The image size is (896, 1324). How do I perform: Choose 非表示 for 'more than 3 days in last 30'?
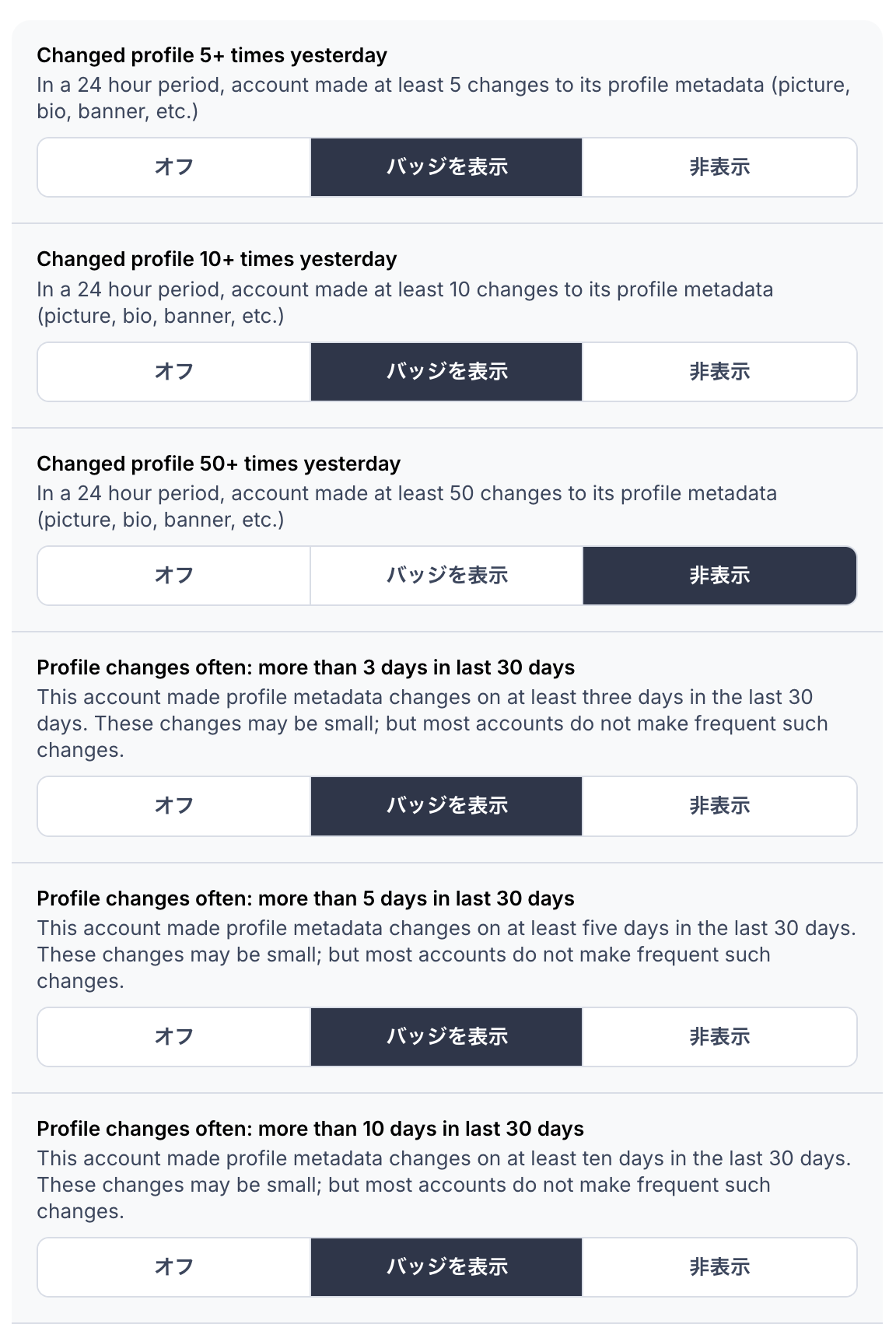pyautogui.click(x=719, y=806)
